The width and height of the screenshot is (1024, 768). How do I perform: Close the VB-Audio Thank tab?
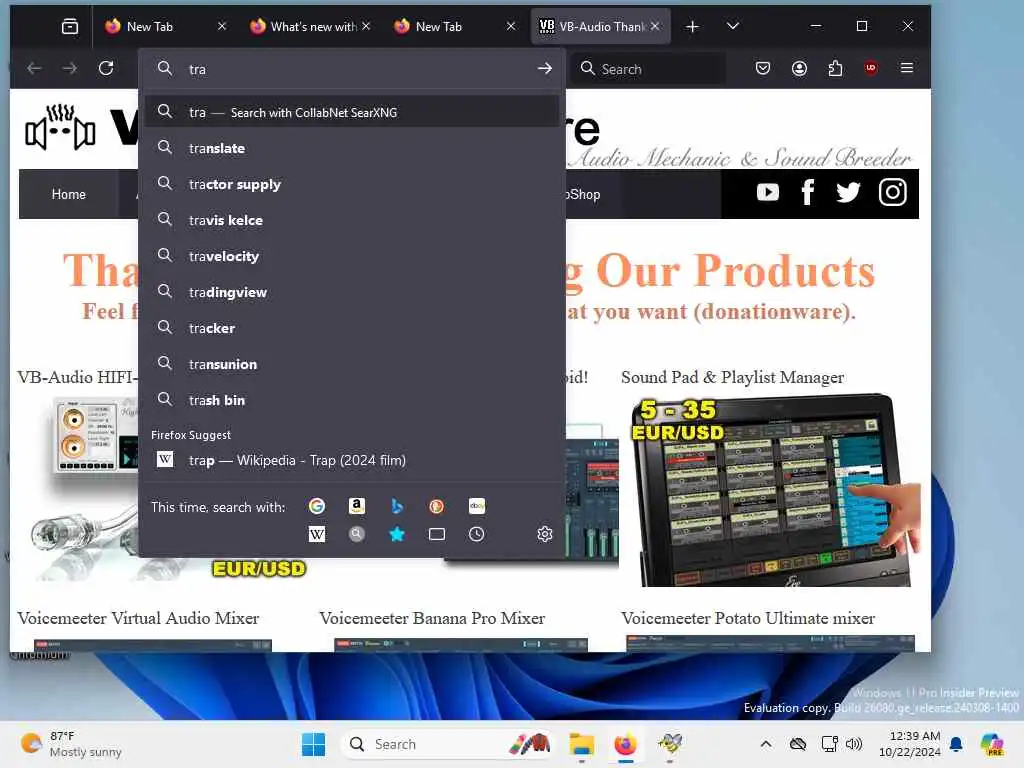pos(655,26)
